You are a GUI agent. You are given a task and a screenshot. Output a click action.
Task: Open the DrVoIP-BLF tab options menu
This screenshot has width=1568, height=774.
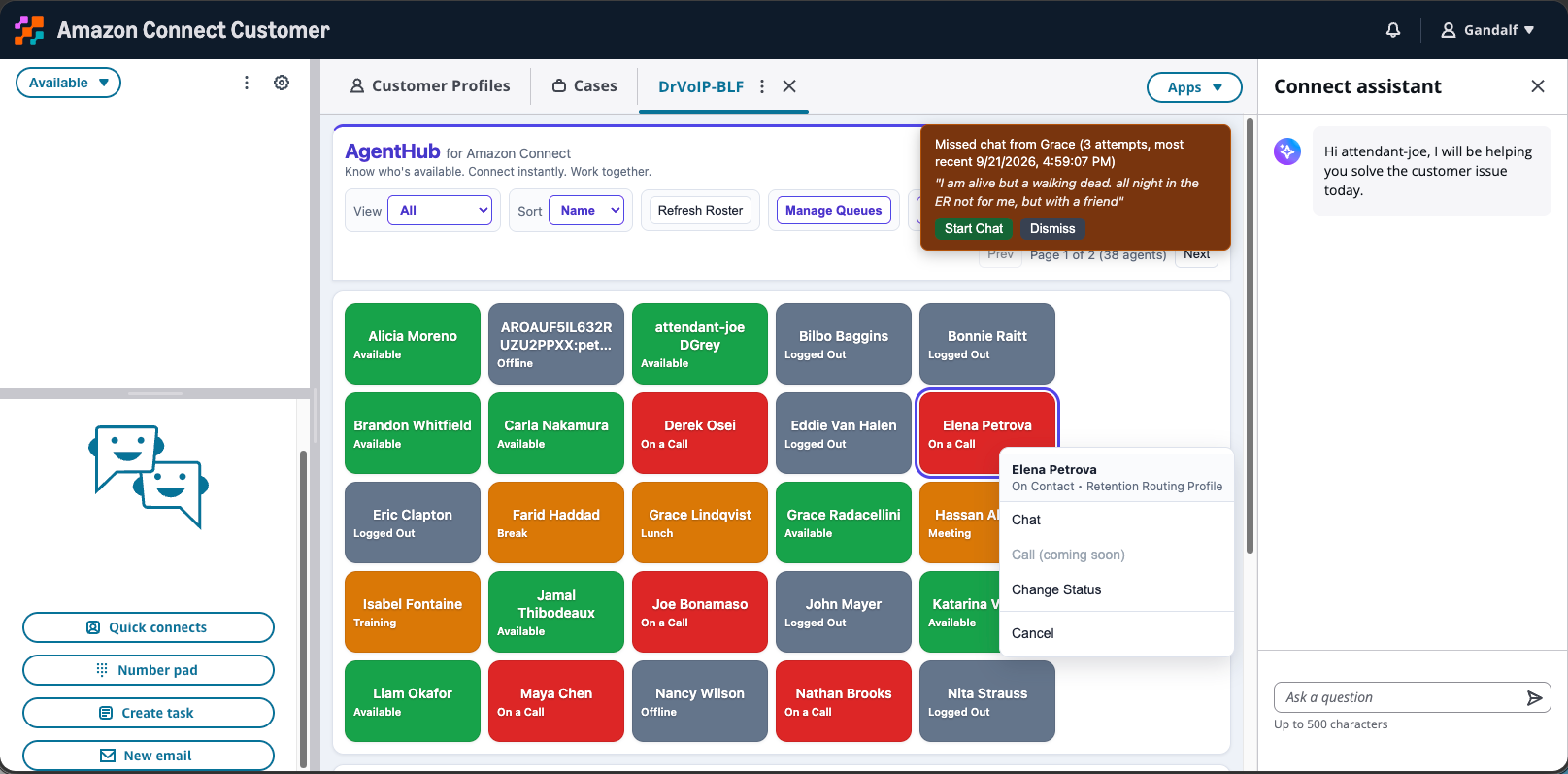pos(762,86)
